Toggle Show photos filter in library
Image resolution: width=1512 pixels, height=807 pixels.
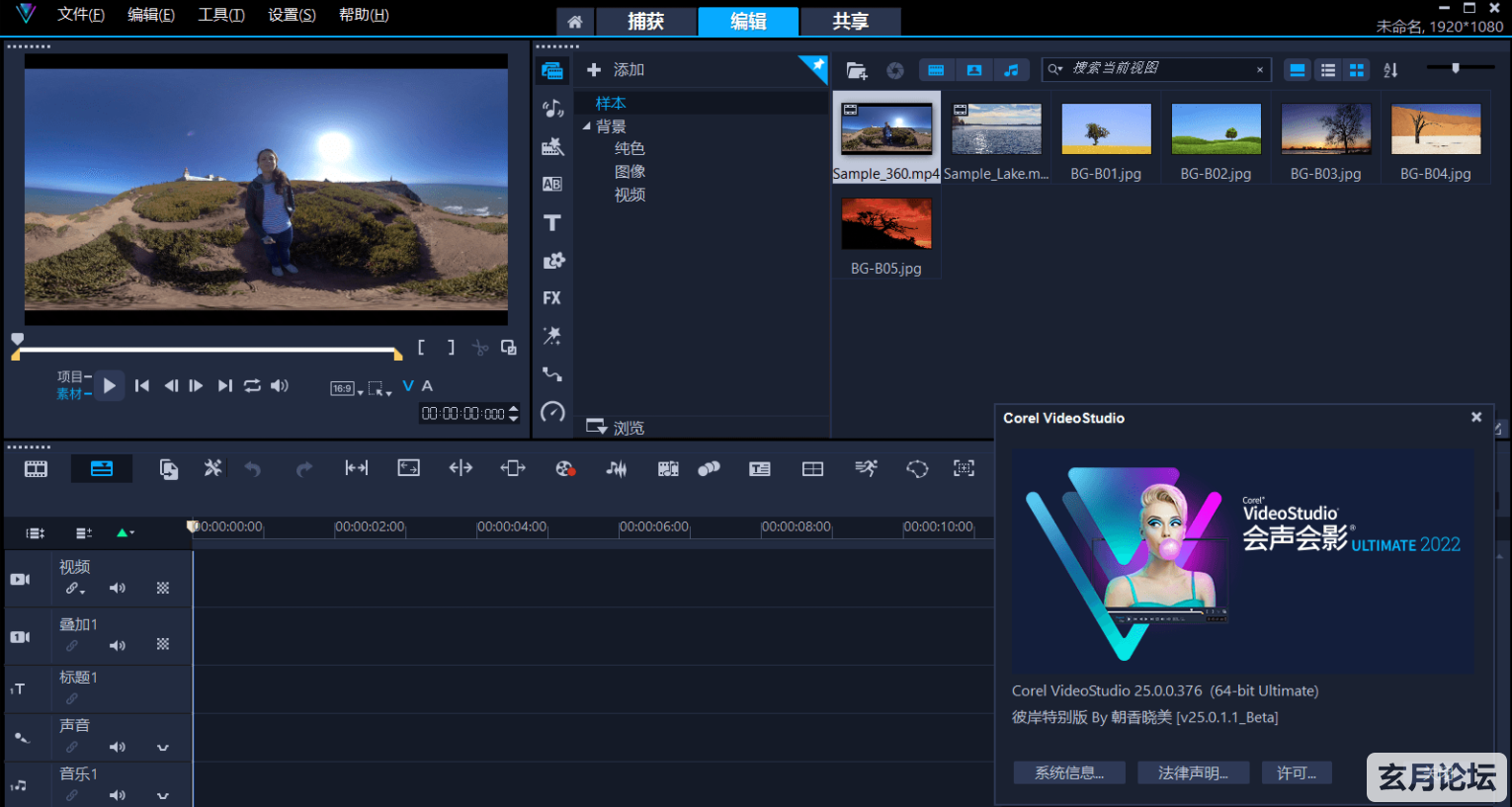tap(973, 70)
